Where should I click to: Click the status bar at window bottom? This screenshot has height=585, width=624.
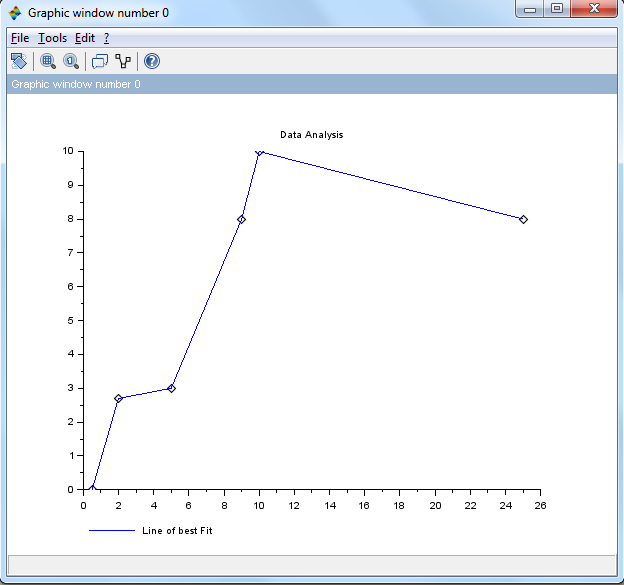[312, 565]
